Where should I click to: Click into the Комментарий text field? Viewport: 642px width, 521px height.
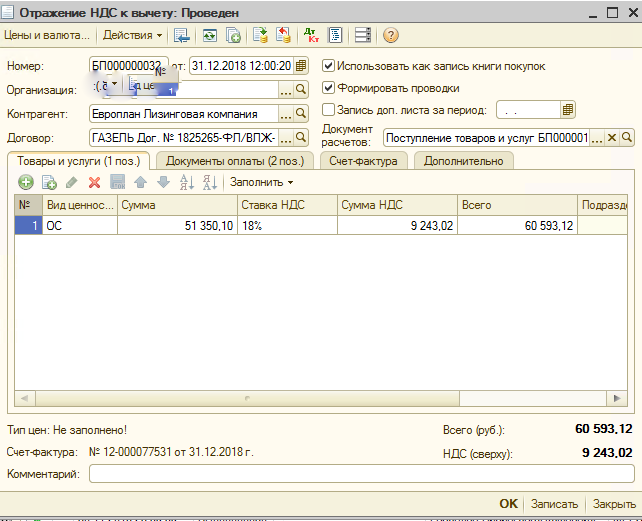pyautogui.click(x=360, y=475)
